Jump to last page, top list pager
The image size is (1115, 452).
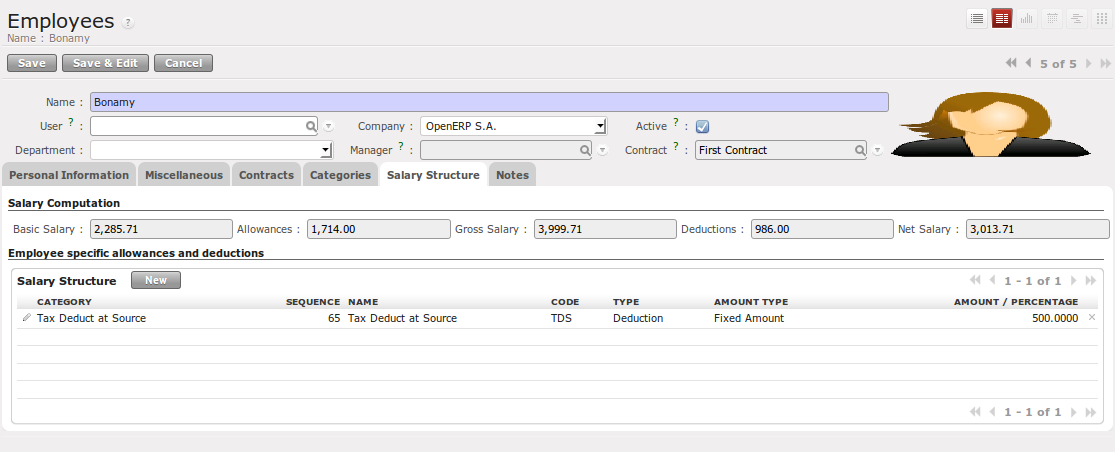[1090, 281]
